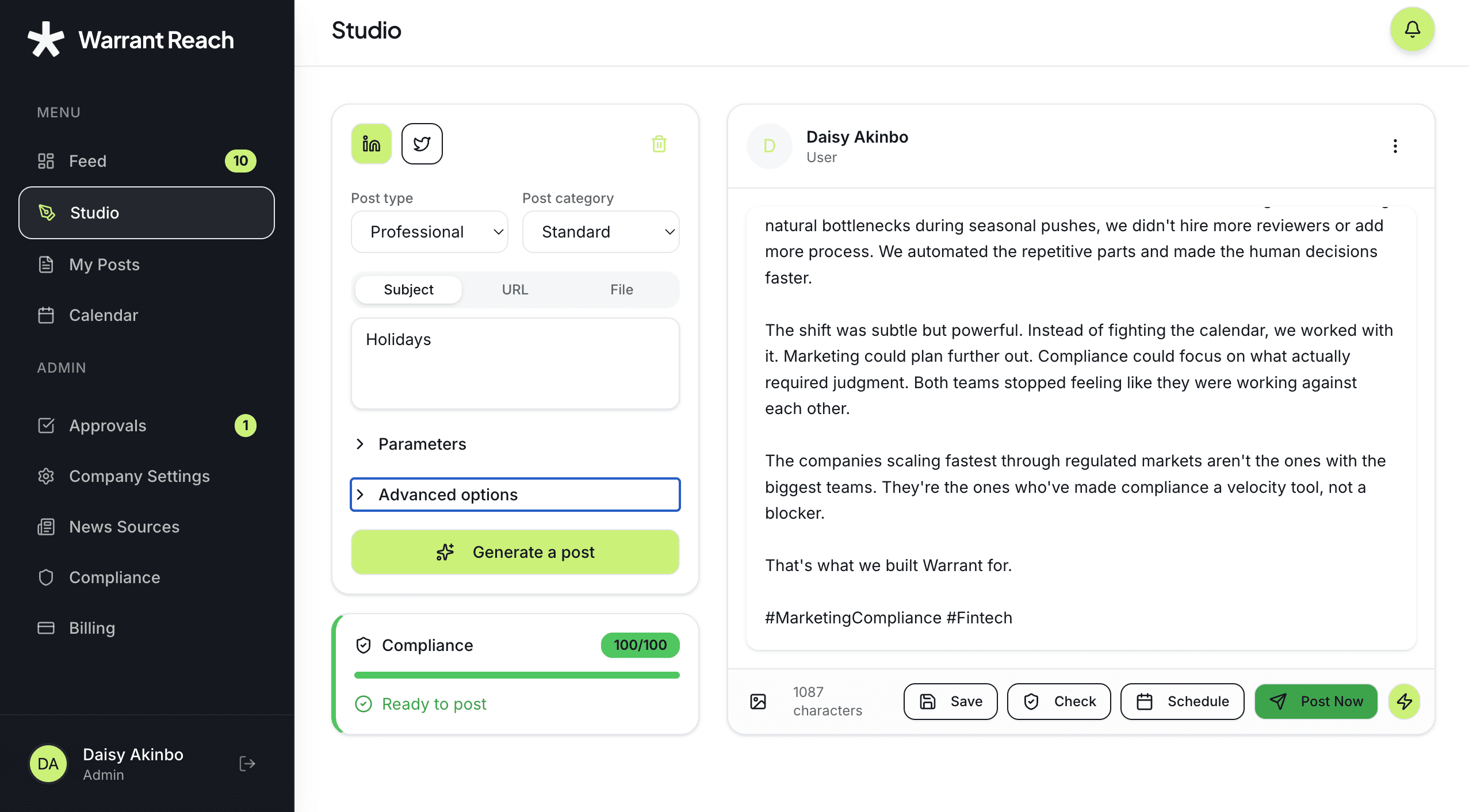Open the Post type Professional dropdown

429,232
